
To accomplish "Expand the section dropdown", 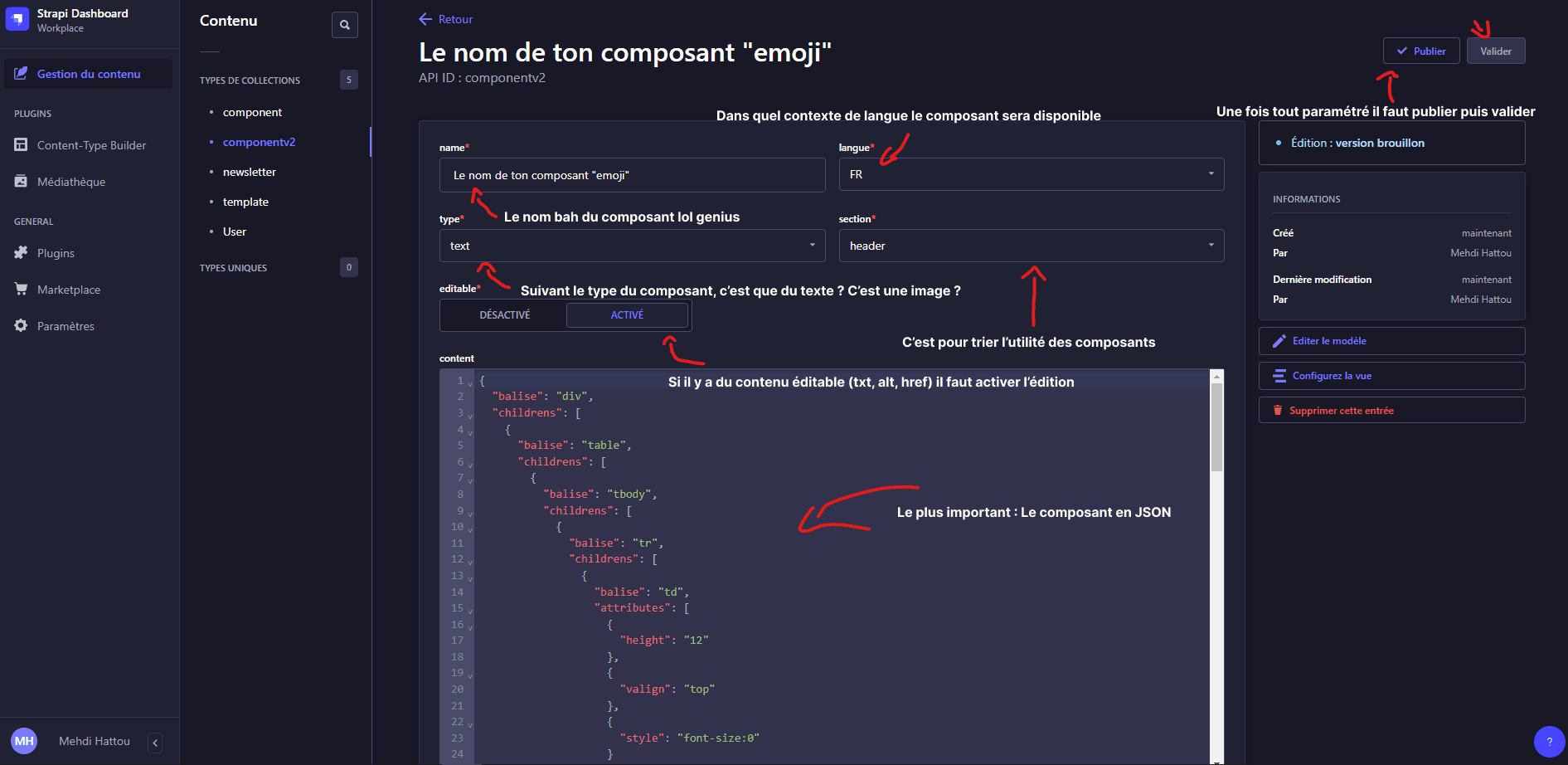I will tap(1031, 246).
